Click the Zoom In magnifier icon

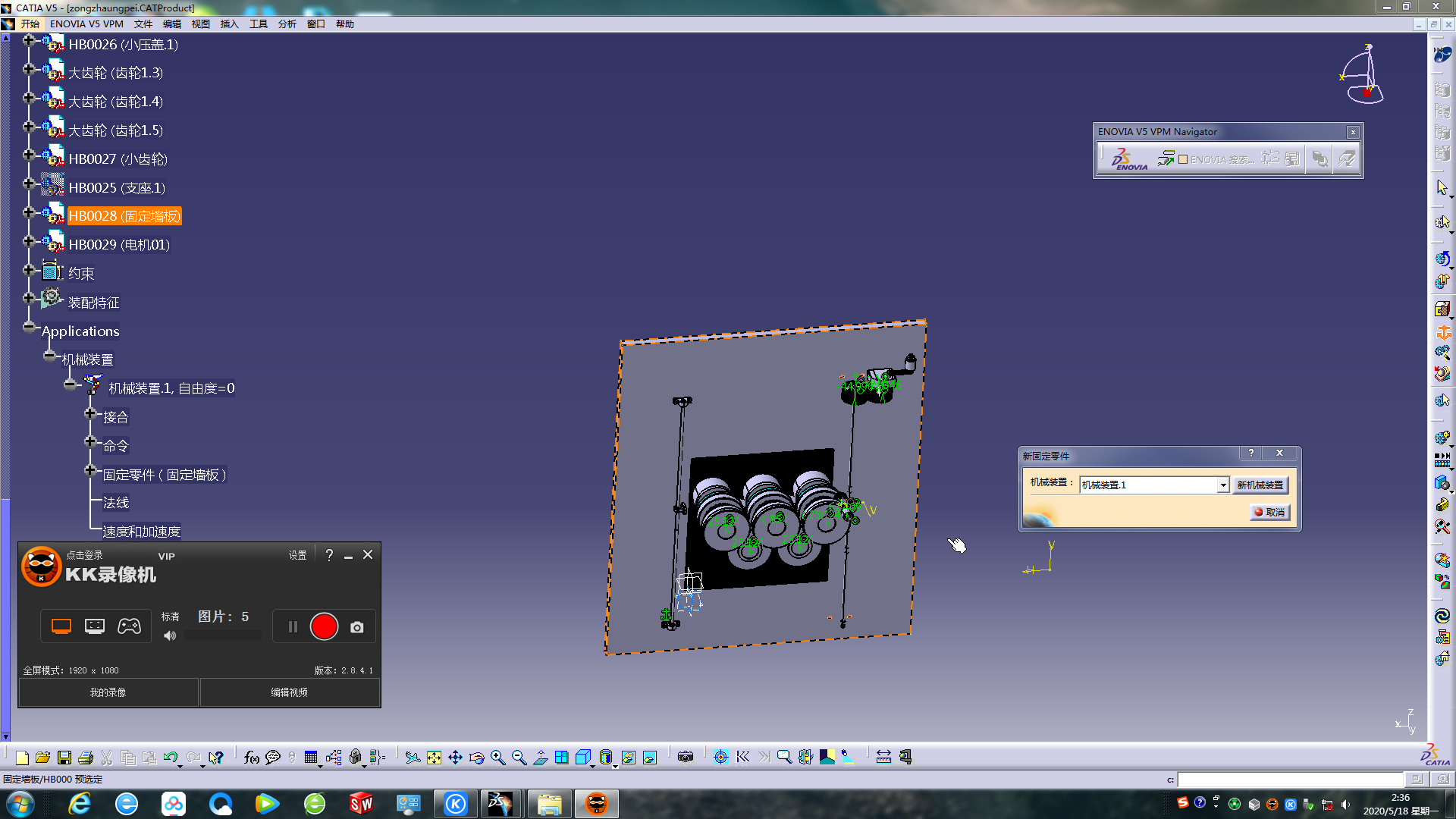pyautogui.click(x=497, y=758)
